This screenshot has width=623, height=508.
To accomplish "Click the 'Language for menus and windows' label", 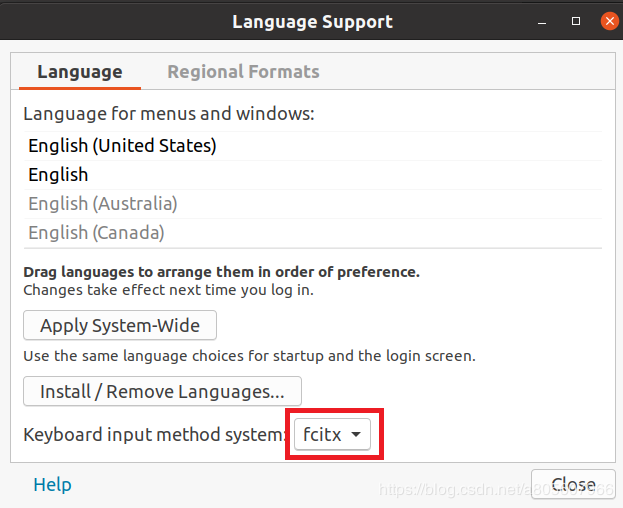I will pos(169,114).
